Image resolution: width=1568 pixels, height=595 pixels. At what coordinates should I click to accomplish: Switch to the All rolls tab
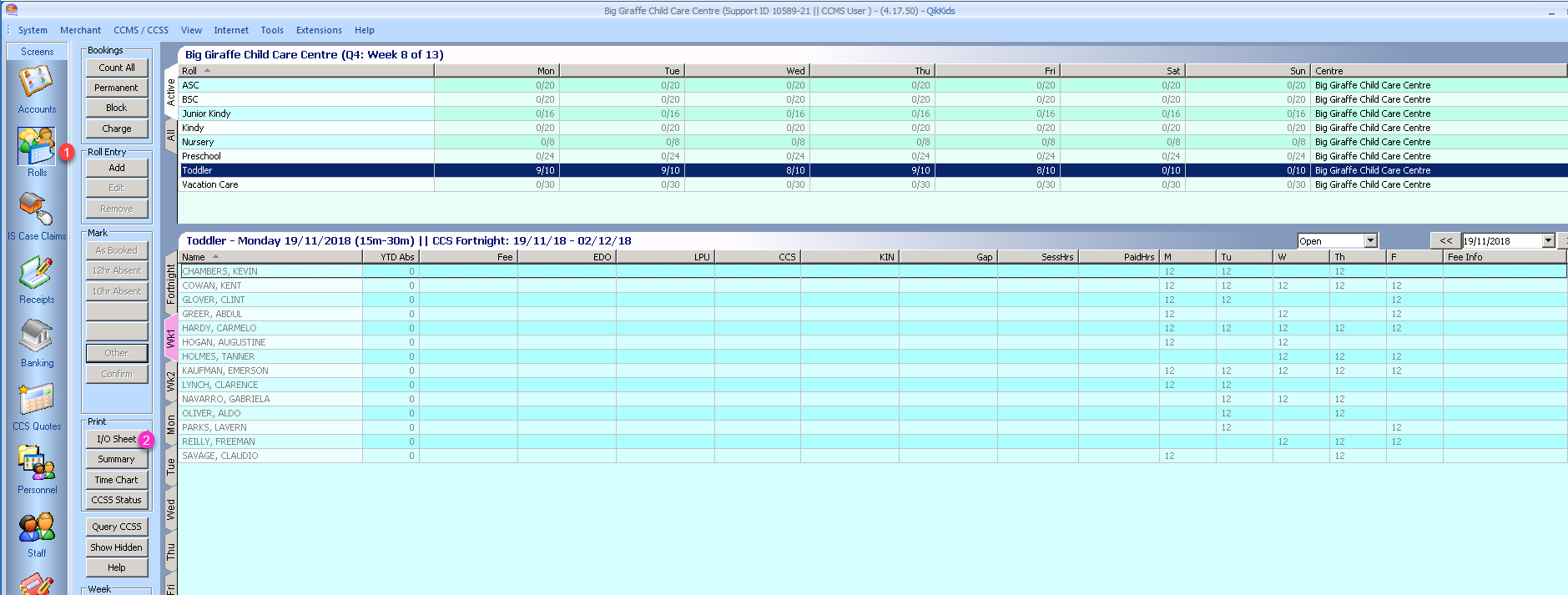[171, 135]
